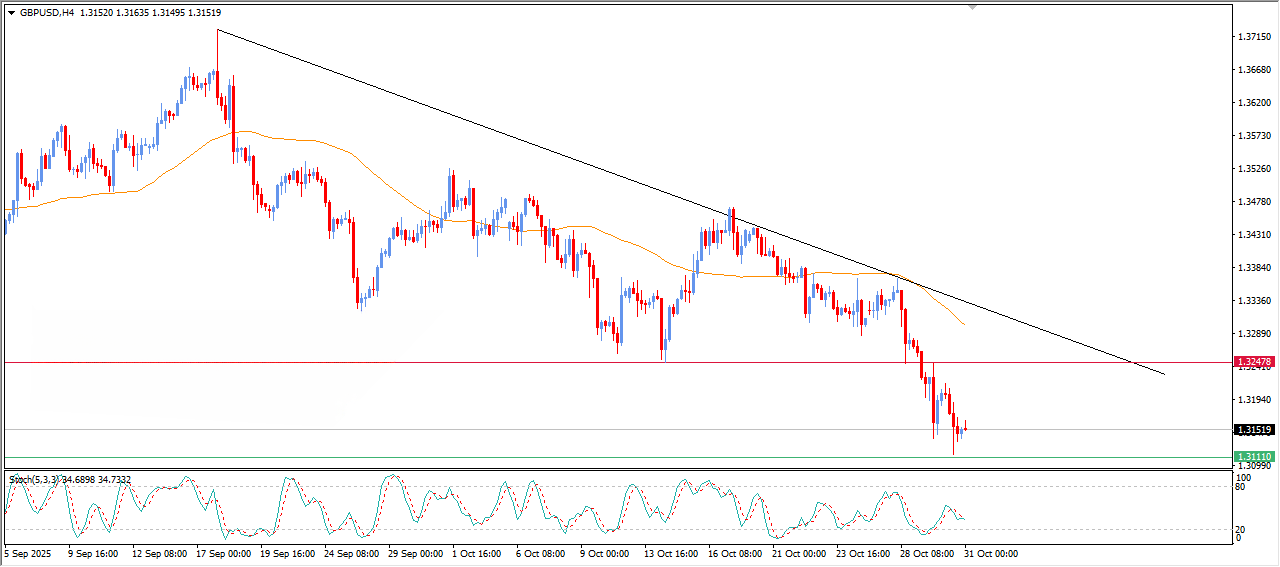The height and width of the screenshot is (567, 1280).
Task: Click the 31 Oct 00:00 time axis label
Action: [x=991, y=553]
